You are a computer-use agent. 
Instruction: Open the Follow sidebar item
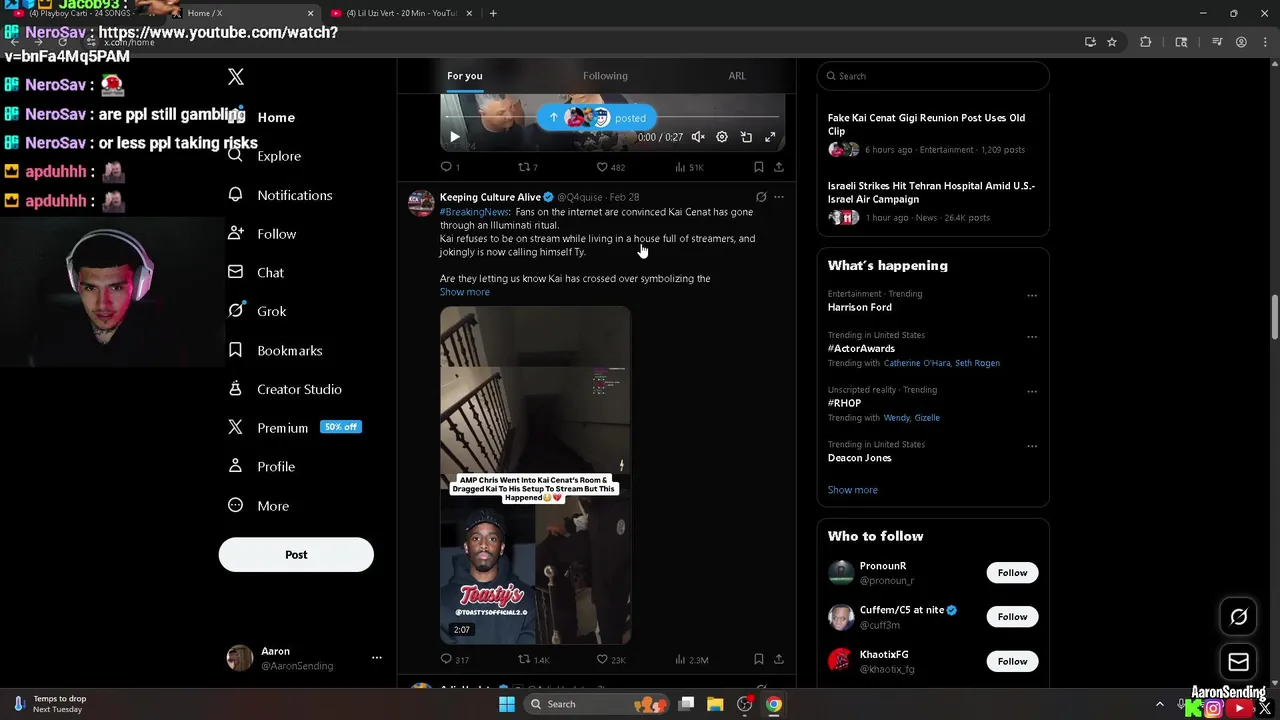262,234
